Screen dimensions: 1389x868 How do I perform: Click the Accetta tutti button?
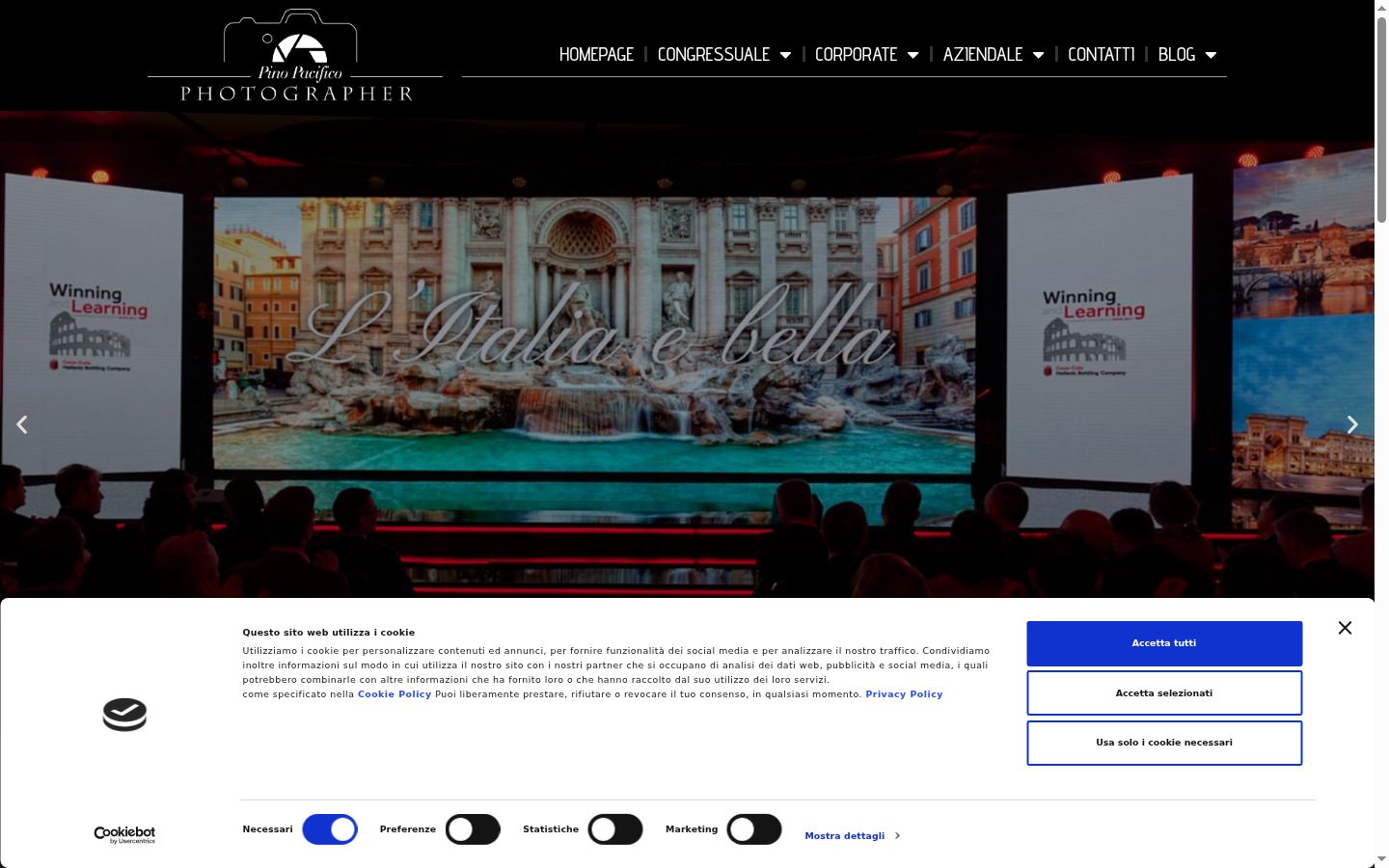click(1164, 643)
